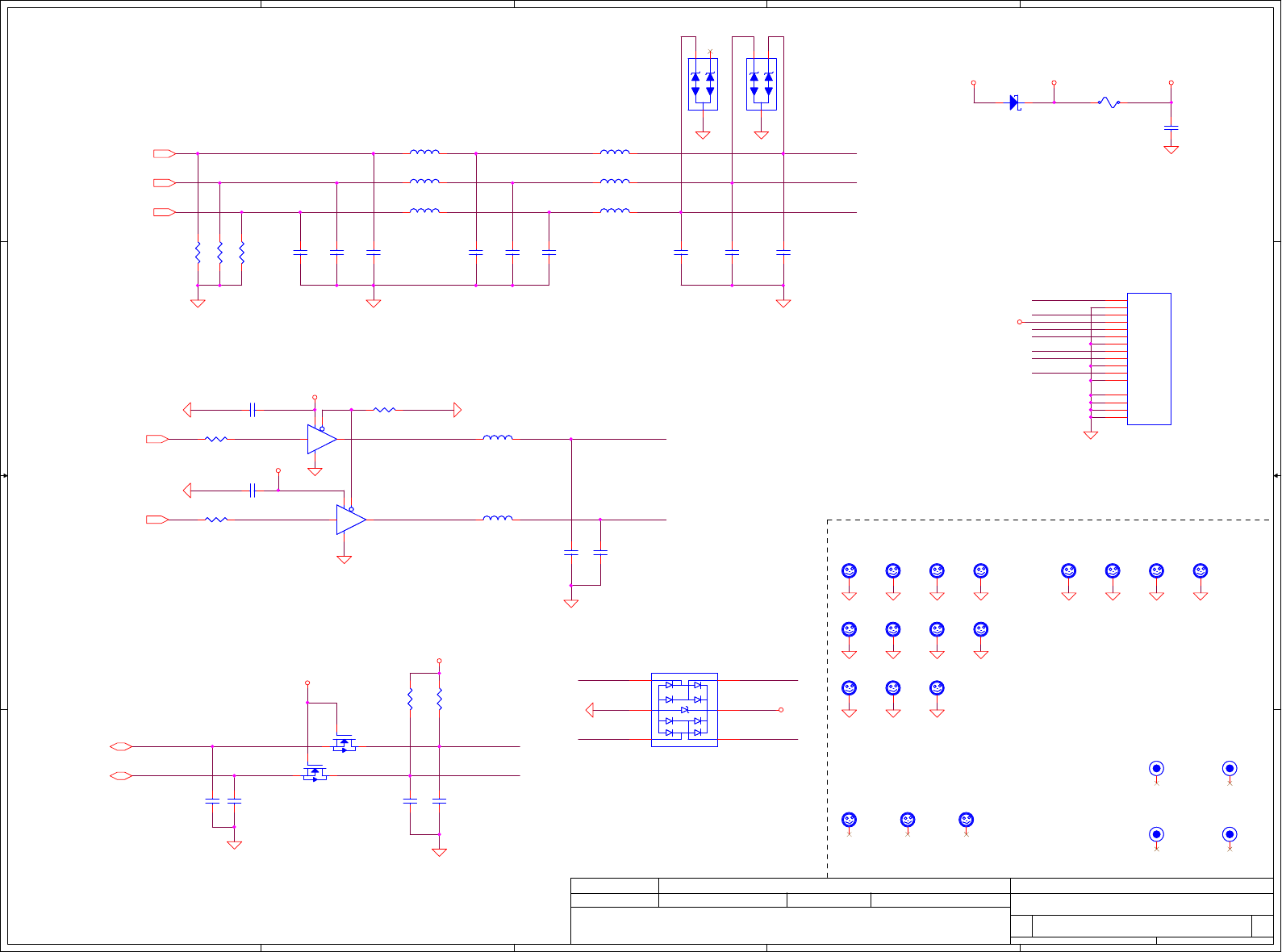Select the tall multi-pin connector rectangle
This screenshot has height=952, width=1282.
pos(1149,359)
